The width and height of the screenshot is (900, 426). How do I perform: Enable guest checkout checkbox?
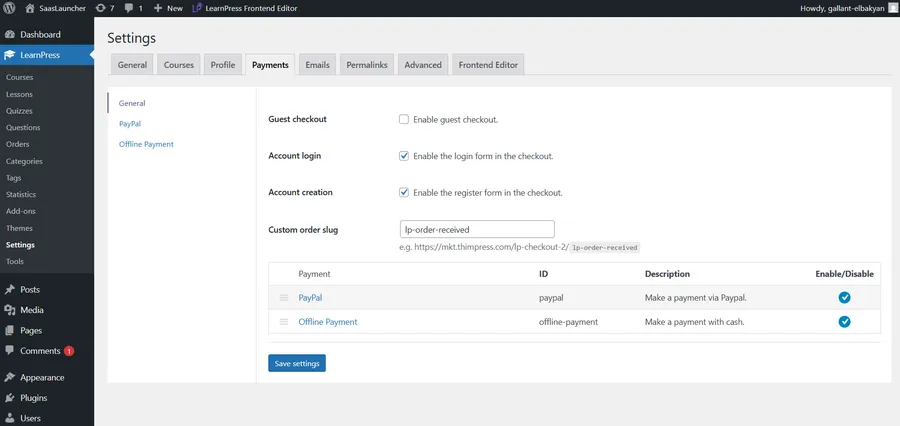click(404, 119)
